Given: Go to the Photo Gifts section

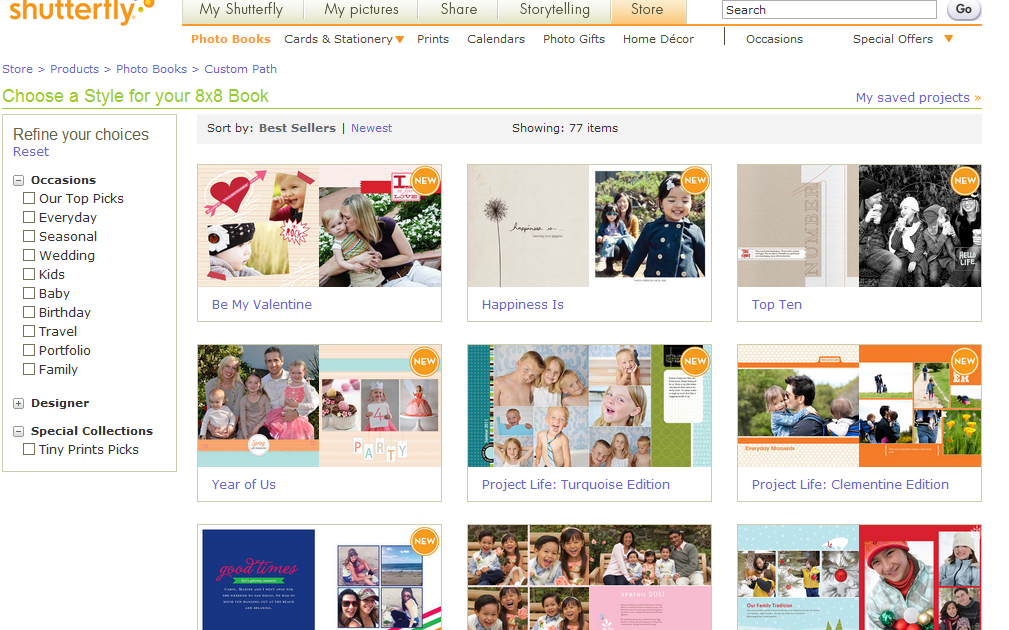Looking at the screenshot, I should point(573,39).
